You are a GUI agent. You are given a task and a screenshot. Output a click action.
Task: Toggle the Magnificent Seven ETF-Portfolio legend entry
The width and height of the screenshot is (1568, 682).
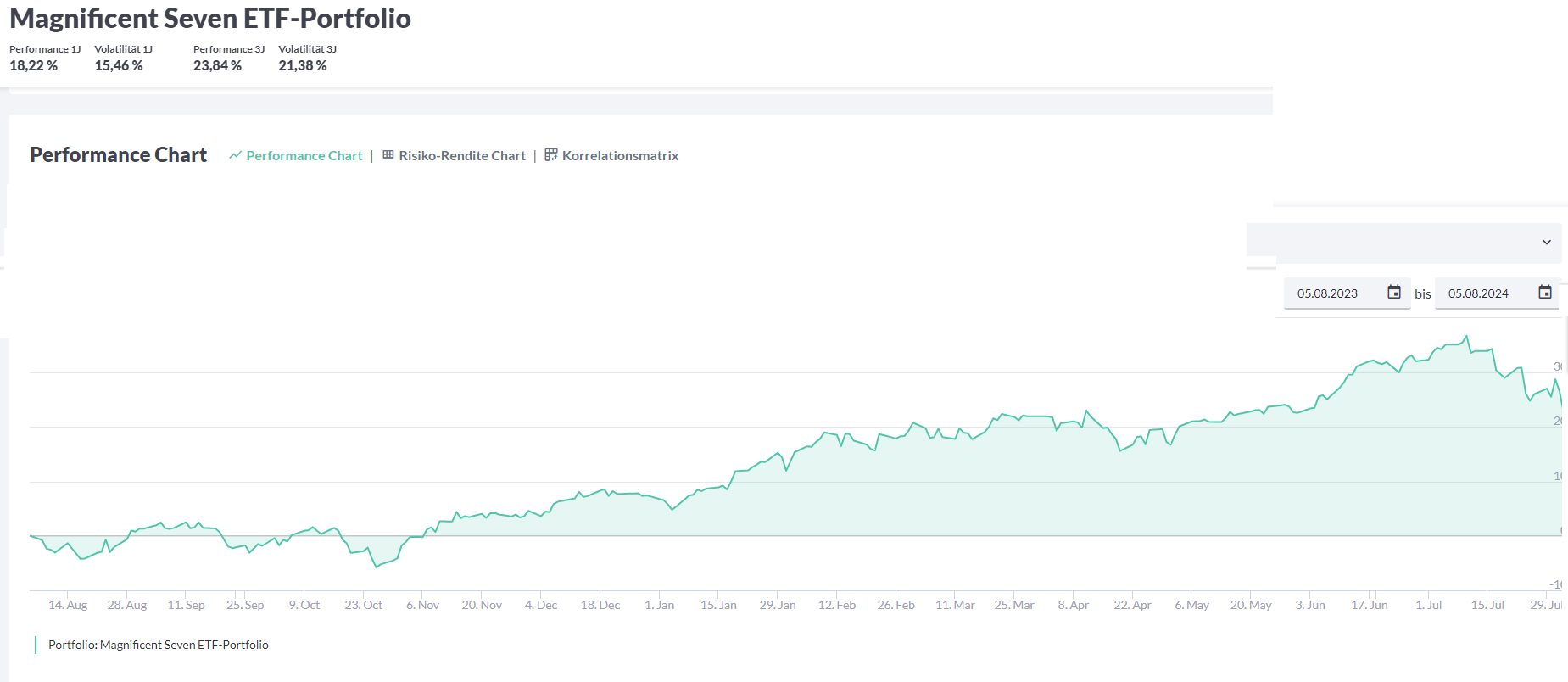[x=159, y=645]
